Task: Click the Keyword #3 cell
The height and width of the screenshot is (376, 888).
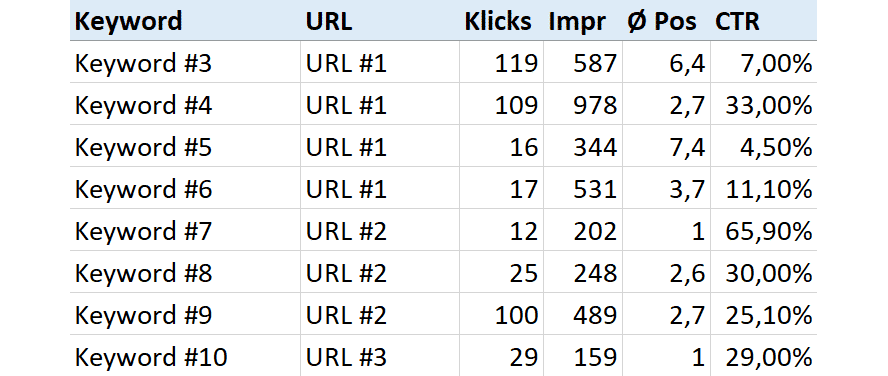Action: pyautogui.click(x=185, y=62)
